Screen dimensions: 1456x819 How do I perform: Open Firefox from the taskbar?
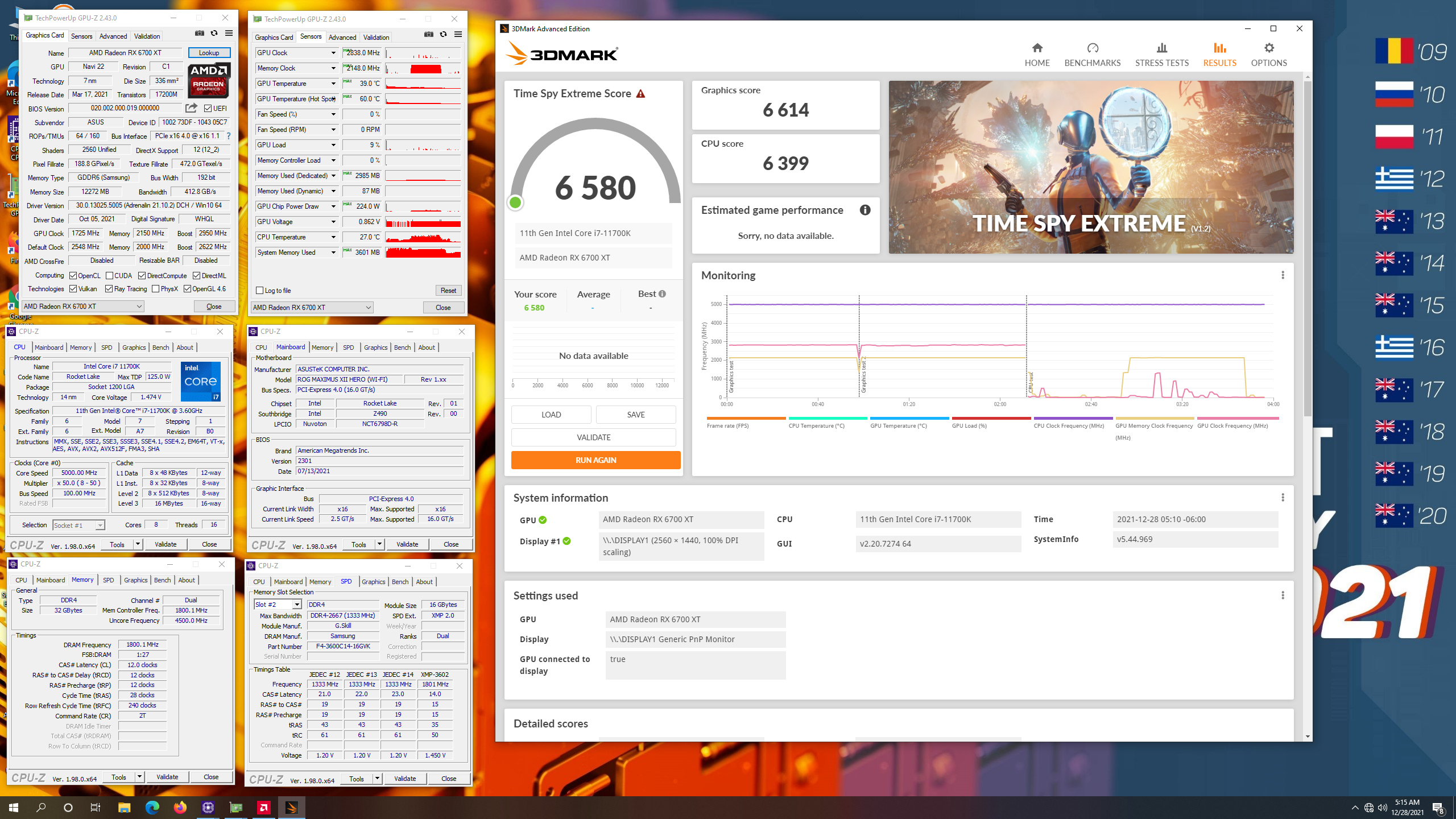[x=180, y=807]
